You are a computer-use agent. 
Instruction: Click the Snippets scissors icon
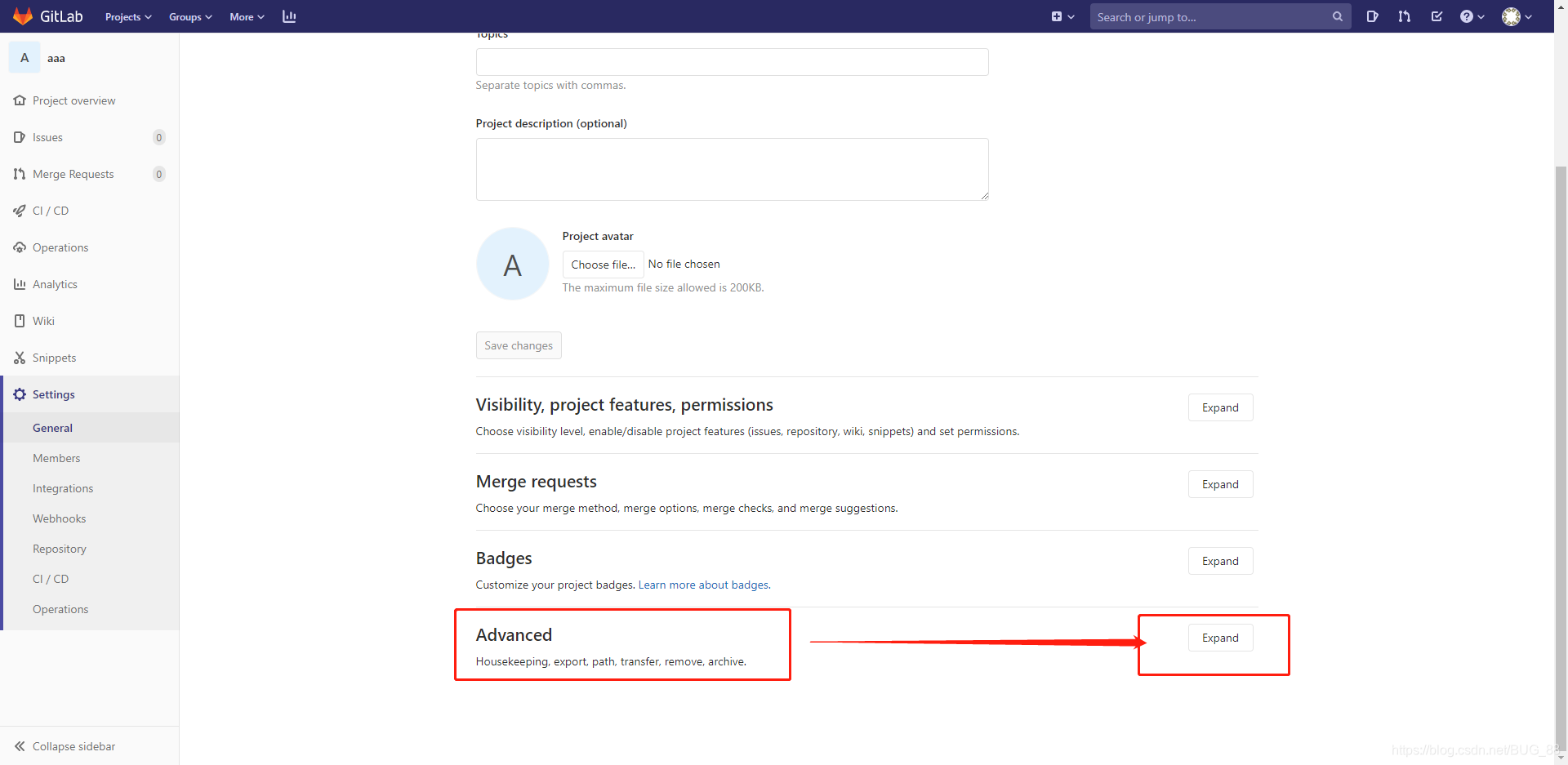pyautogui.click(x=20, y=358)
